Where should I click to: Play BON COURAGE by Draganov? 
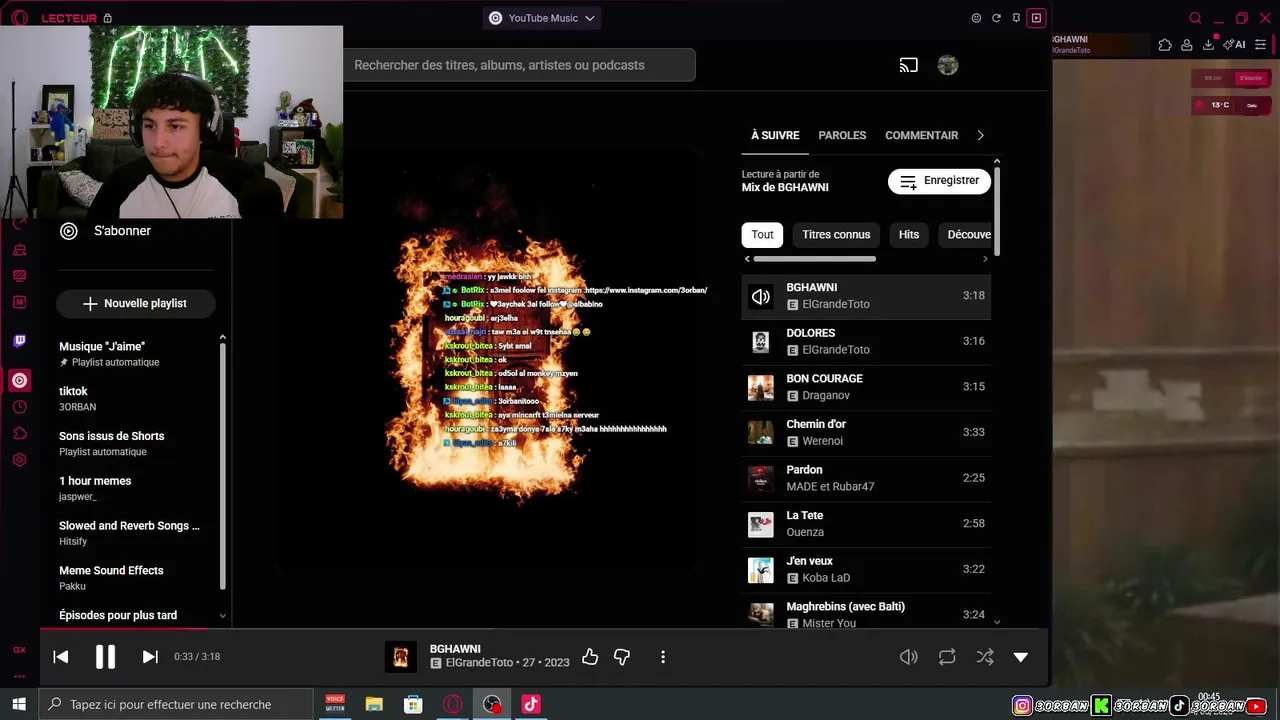[866, 388]
